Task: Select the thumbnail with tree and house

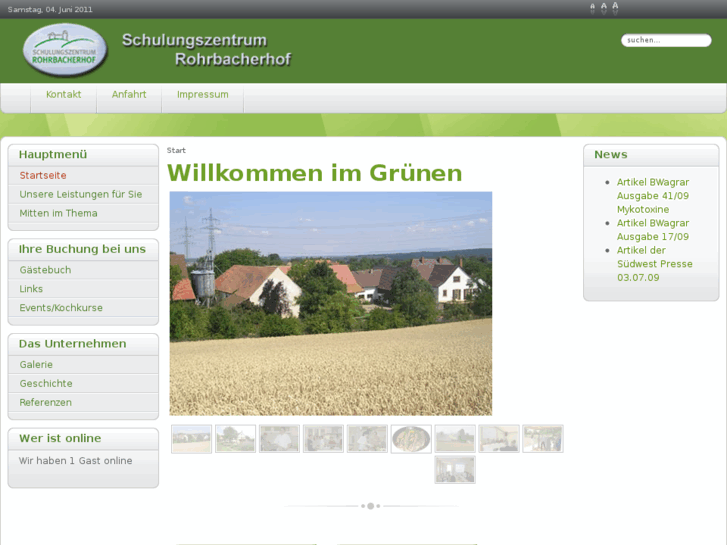Action: 236,439
